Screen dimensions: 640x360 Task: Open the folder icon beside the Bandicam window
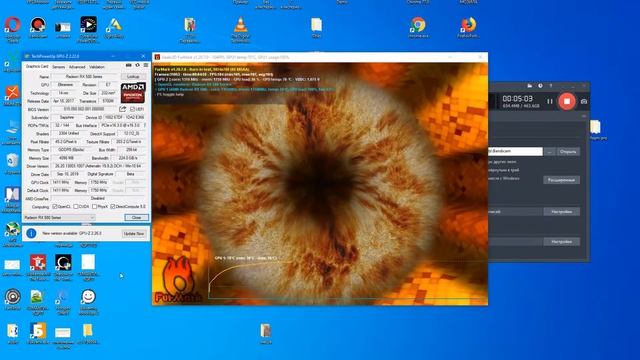(x=596, y=127)
